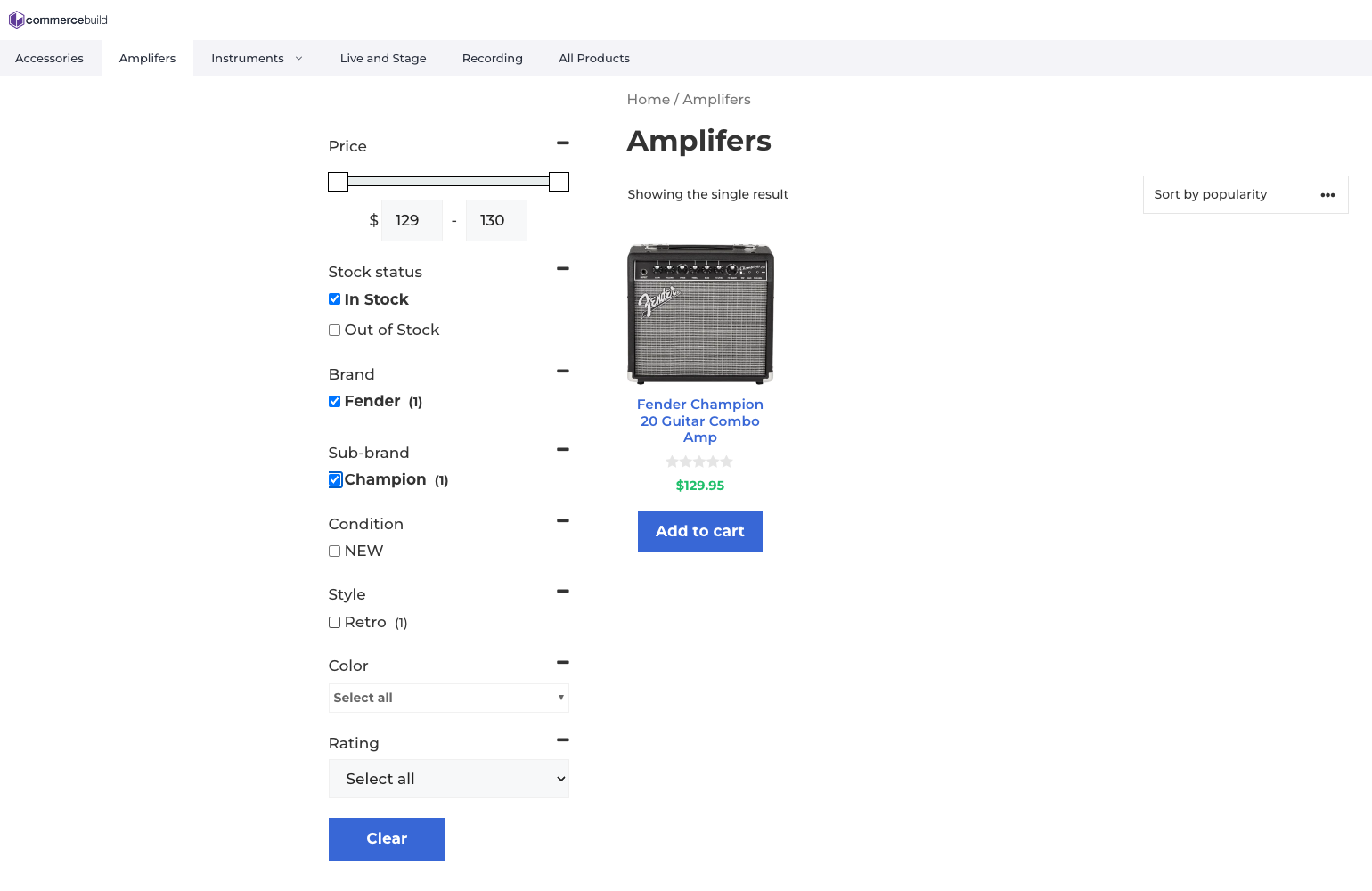
Task: Uncheck the In Stock checkbox
Action: tap(335, 299)
